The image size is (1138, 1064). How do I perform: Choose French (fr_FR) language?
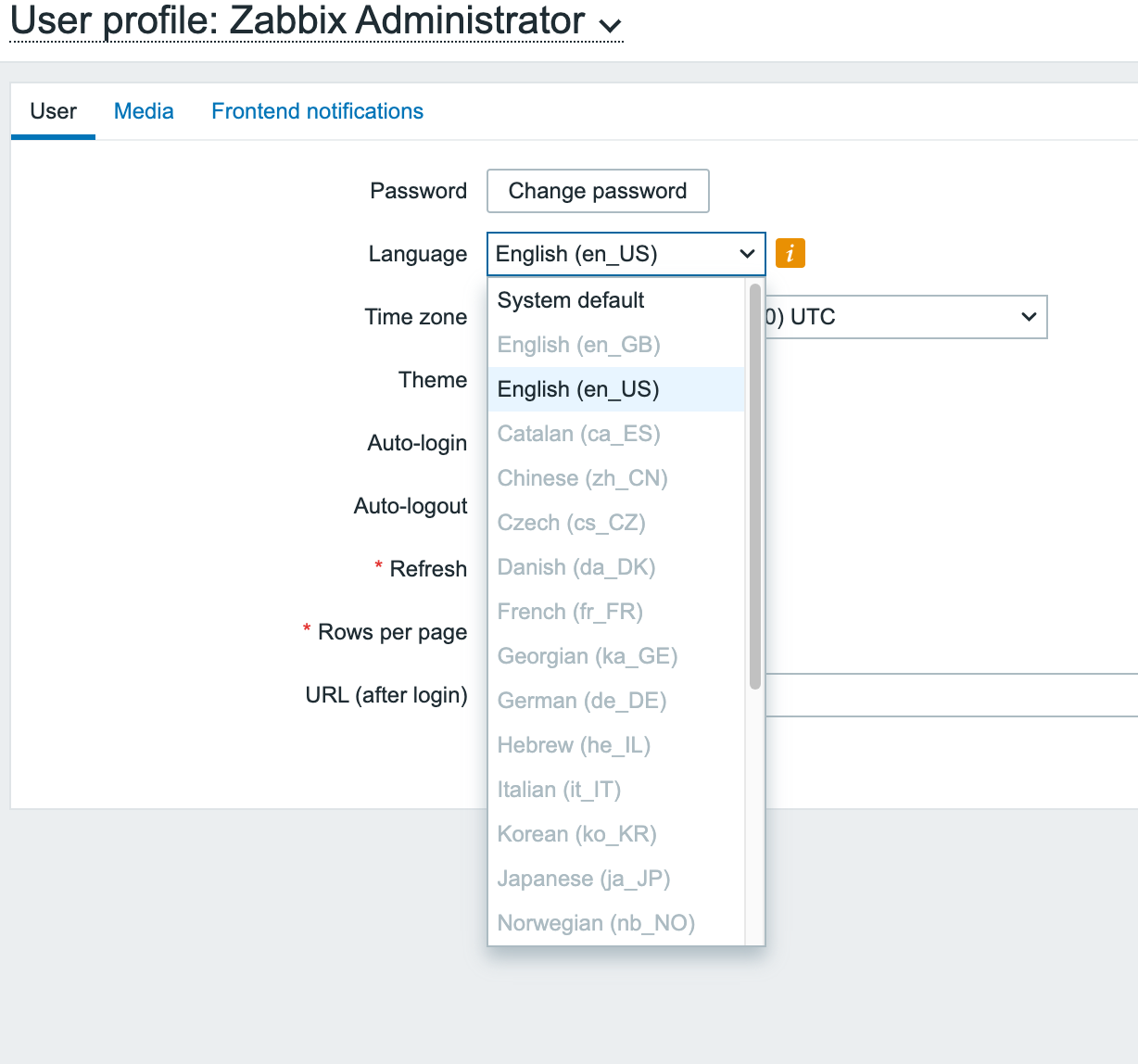[x=569, y=611]
